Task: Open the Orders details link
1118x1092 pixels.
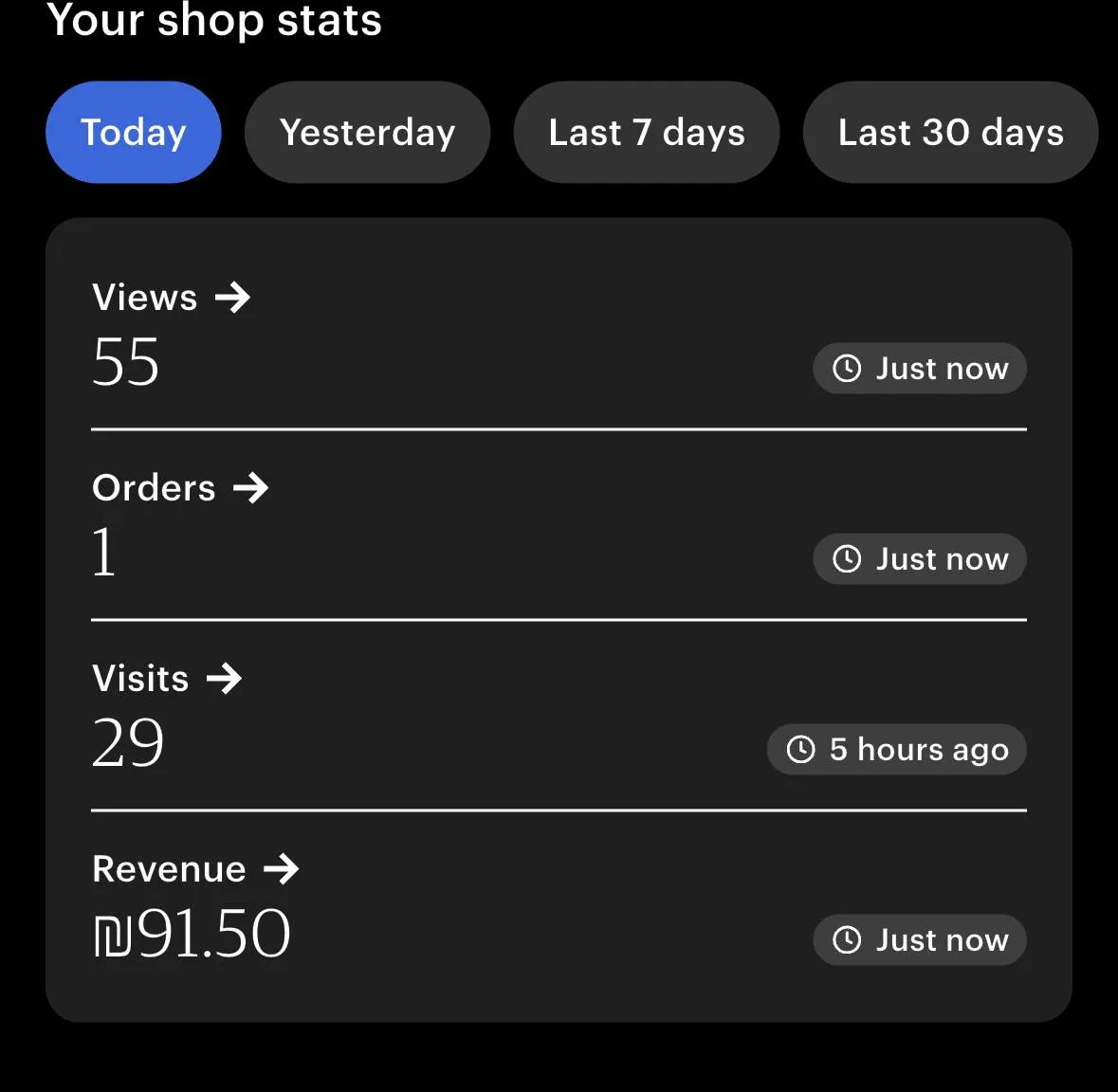Action: click(x=155, y=489)
